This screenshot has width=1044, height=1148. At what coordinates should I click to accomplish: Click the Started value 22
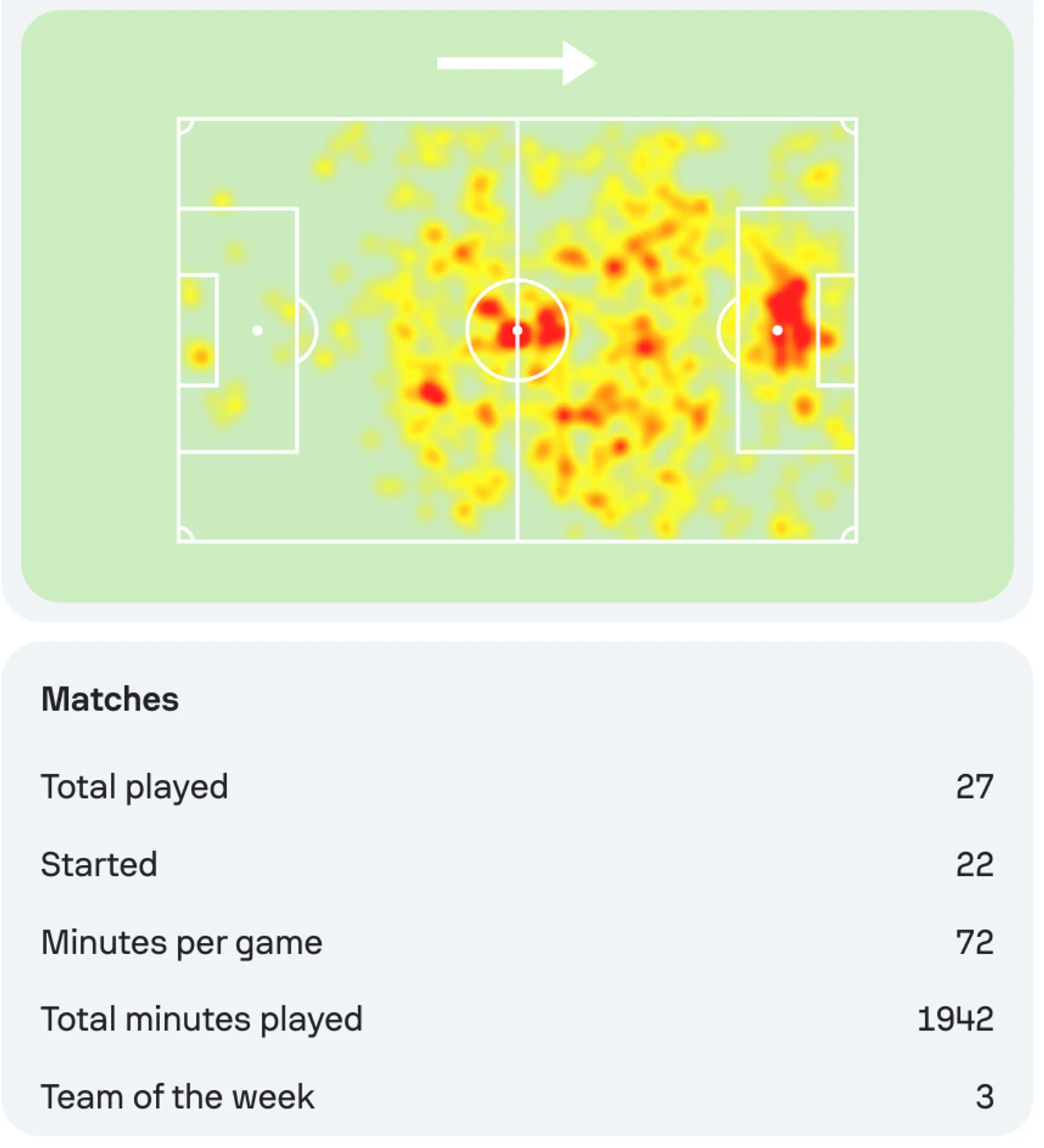[x=975, y=864]
